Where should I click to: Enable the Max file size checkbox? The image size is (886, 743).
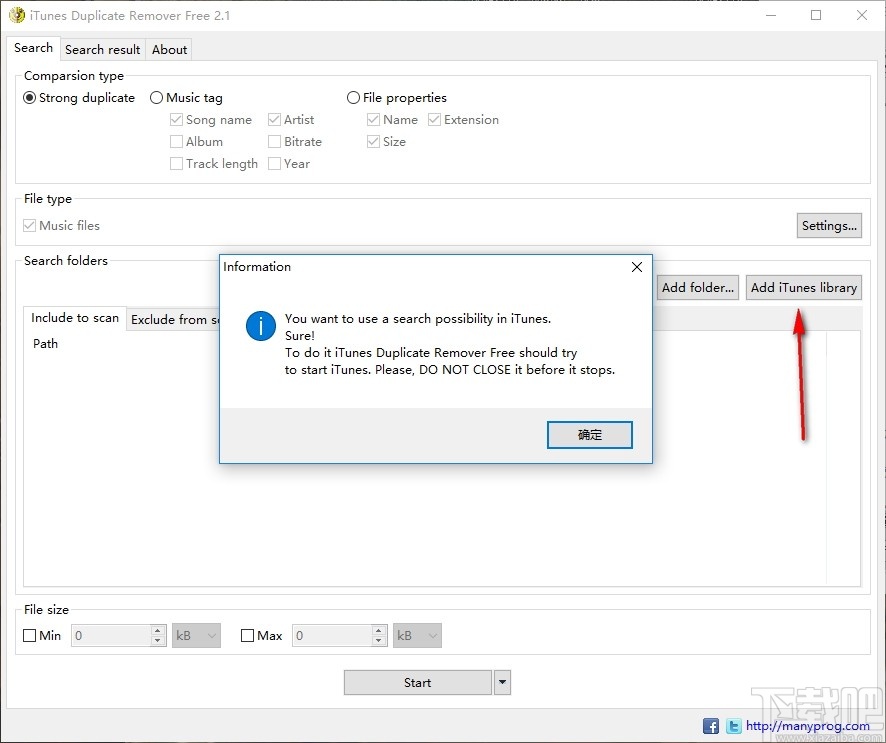(247, 635)
